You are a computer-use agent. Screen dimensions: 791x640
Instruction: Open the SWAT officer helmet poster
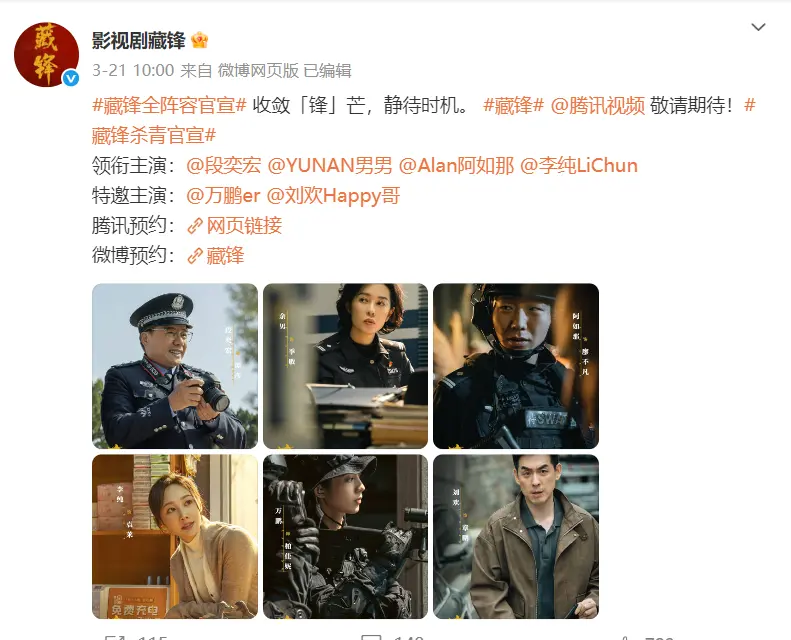pos(516,366)
